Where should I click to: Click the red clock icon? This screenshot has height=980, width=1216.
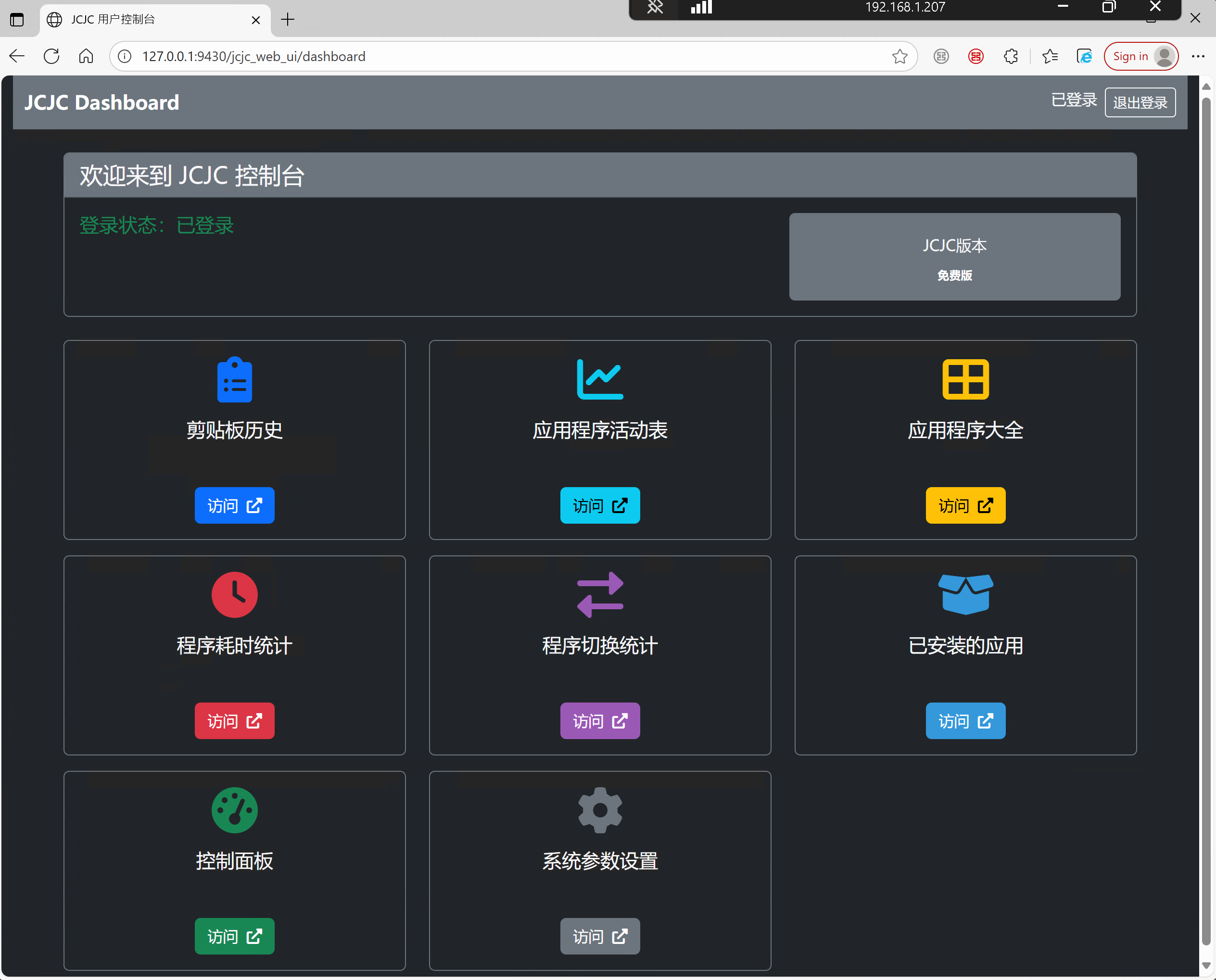tap(234, 594)
